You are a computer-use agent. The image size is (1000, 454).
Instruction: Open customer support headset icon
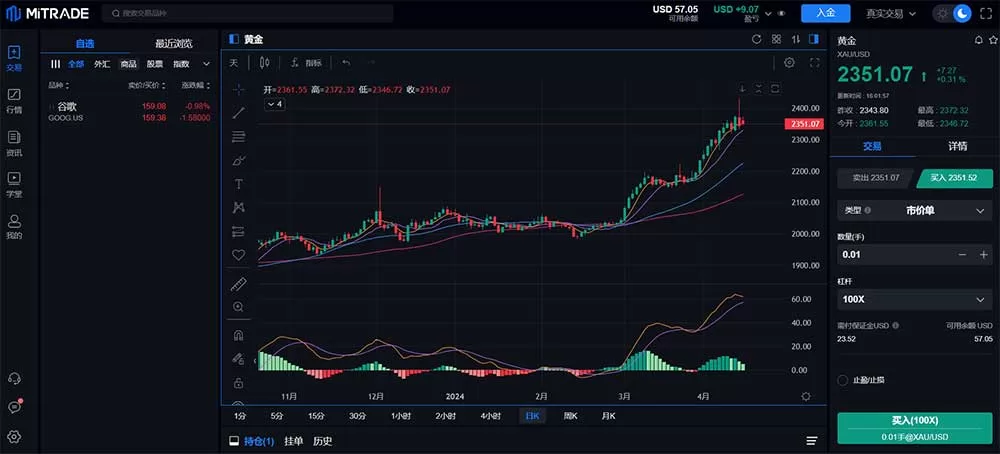click(14, 378)
